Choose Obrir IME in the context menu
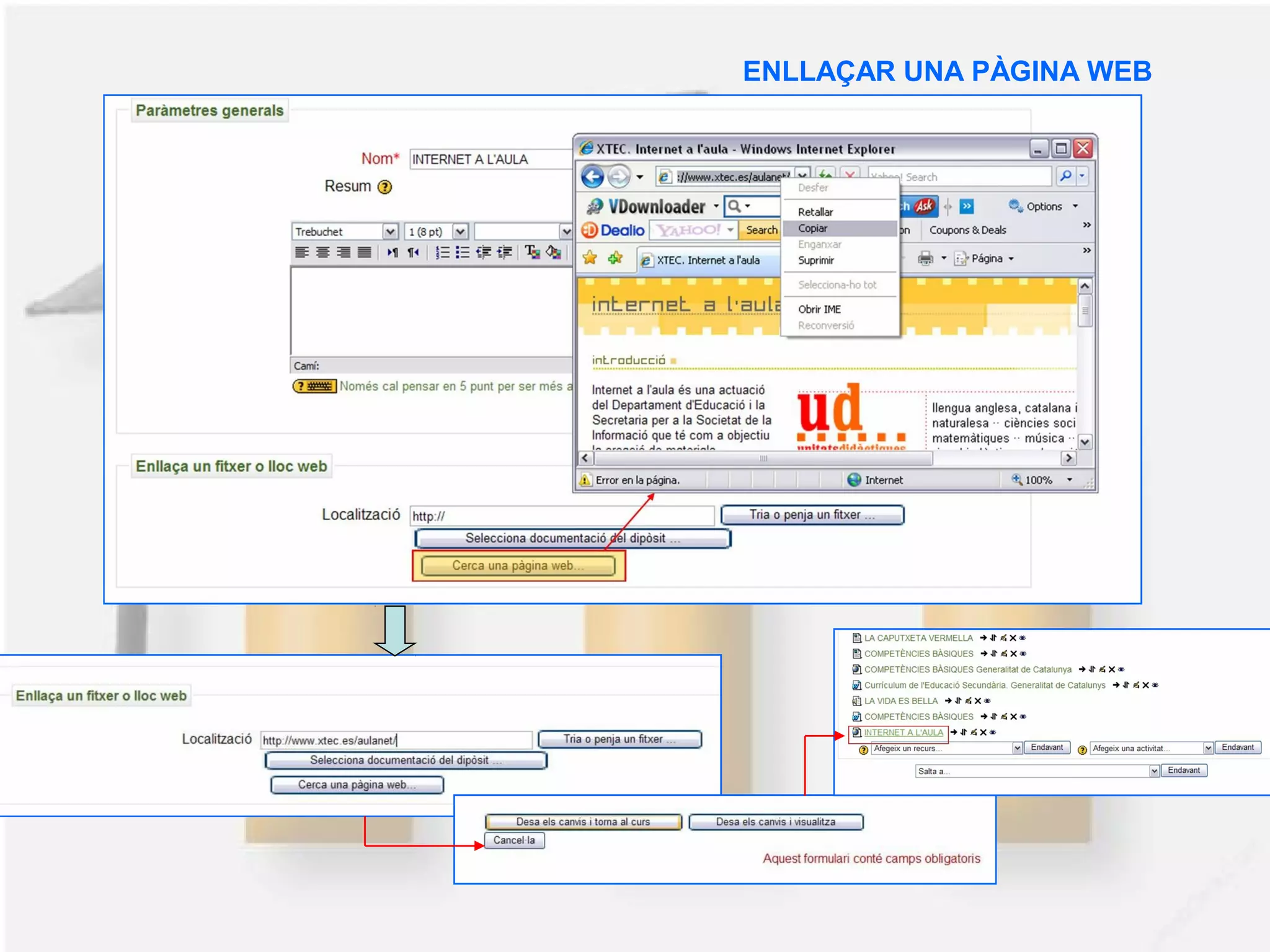This screenshot has width=1270, height=952. [840, 309]
